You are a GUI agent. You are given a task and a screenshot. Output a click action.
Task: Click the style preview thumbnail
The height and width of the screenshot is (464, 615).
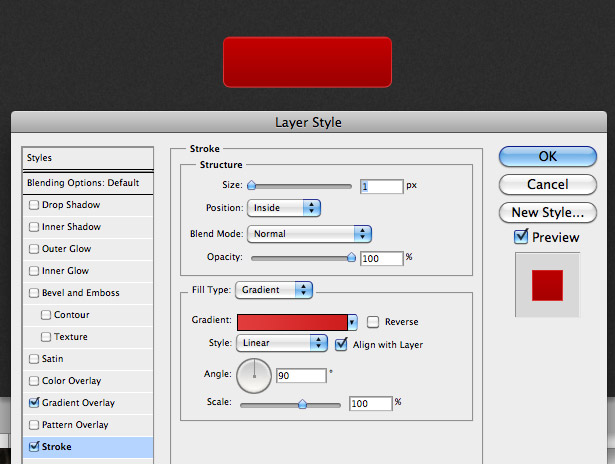pyautogui.click(x=547, y=285)
